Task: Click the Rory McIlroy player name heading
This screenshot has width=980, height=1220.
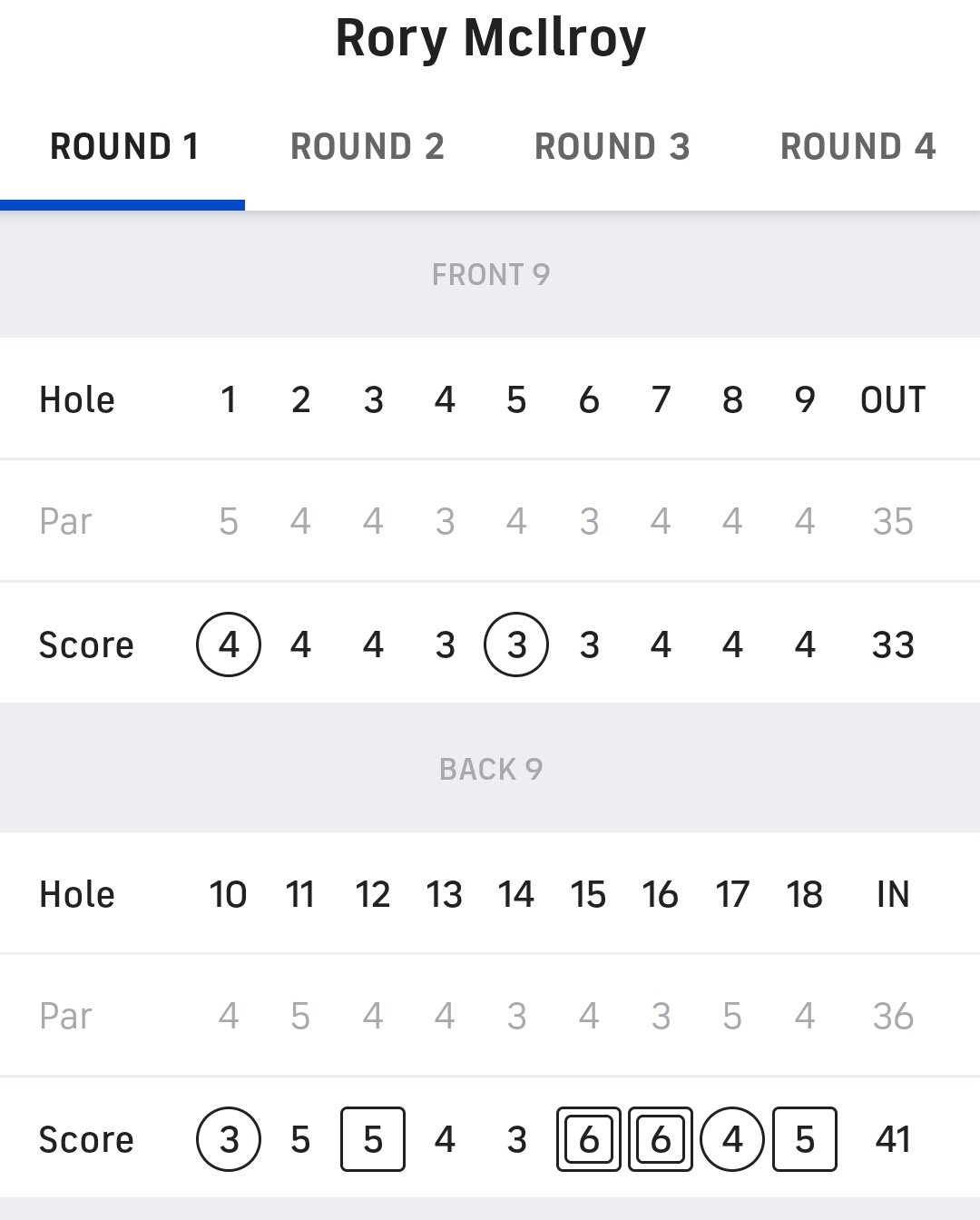Action: click(x=490, y=38)
